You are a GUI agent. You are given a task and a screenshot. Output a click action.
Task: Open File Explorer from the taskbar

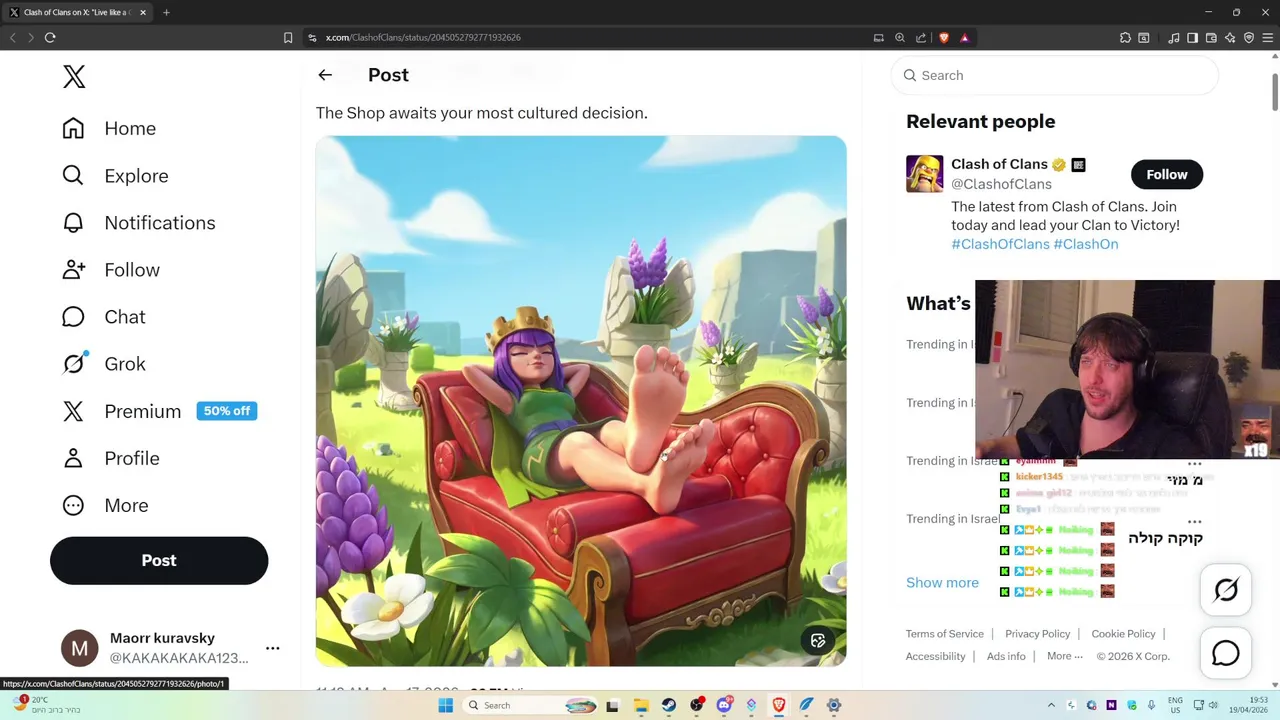(641, 705)
